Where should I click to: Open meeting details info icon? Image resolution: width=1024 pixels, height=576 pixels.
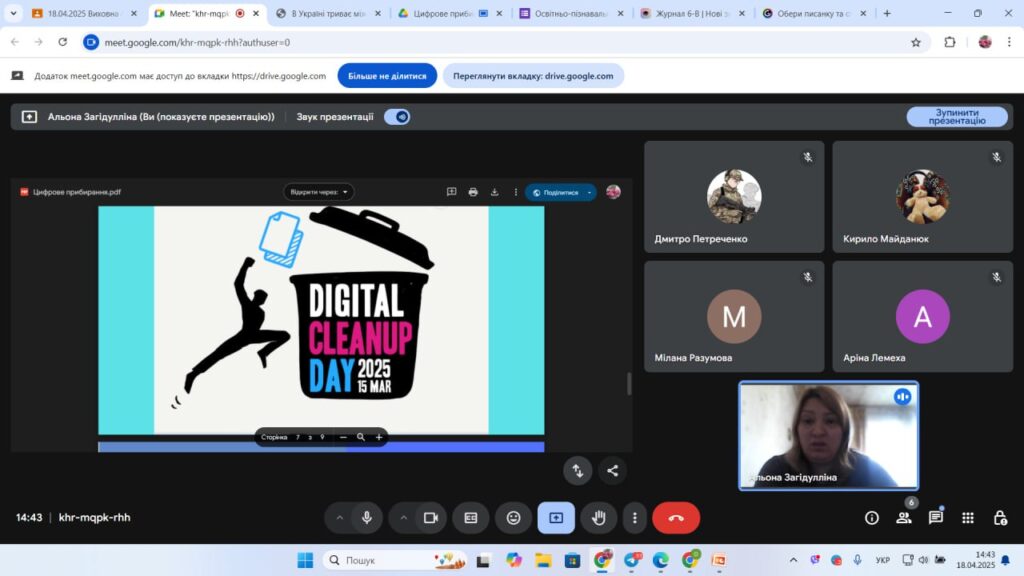(x=872, y=518)
